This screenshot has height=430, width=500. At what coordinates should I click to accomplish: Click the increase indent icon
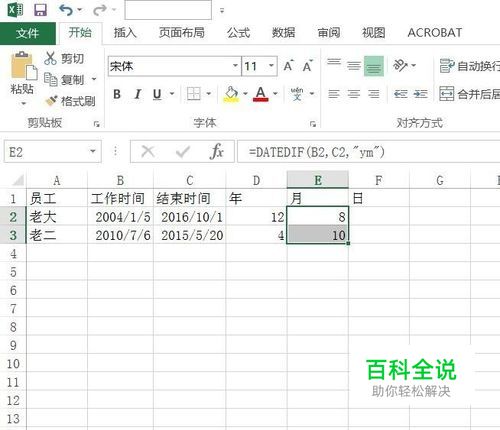(x=421, y=94)
